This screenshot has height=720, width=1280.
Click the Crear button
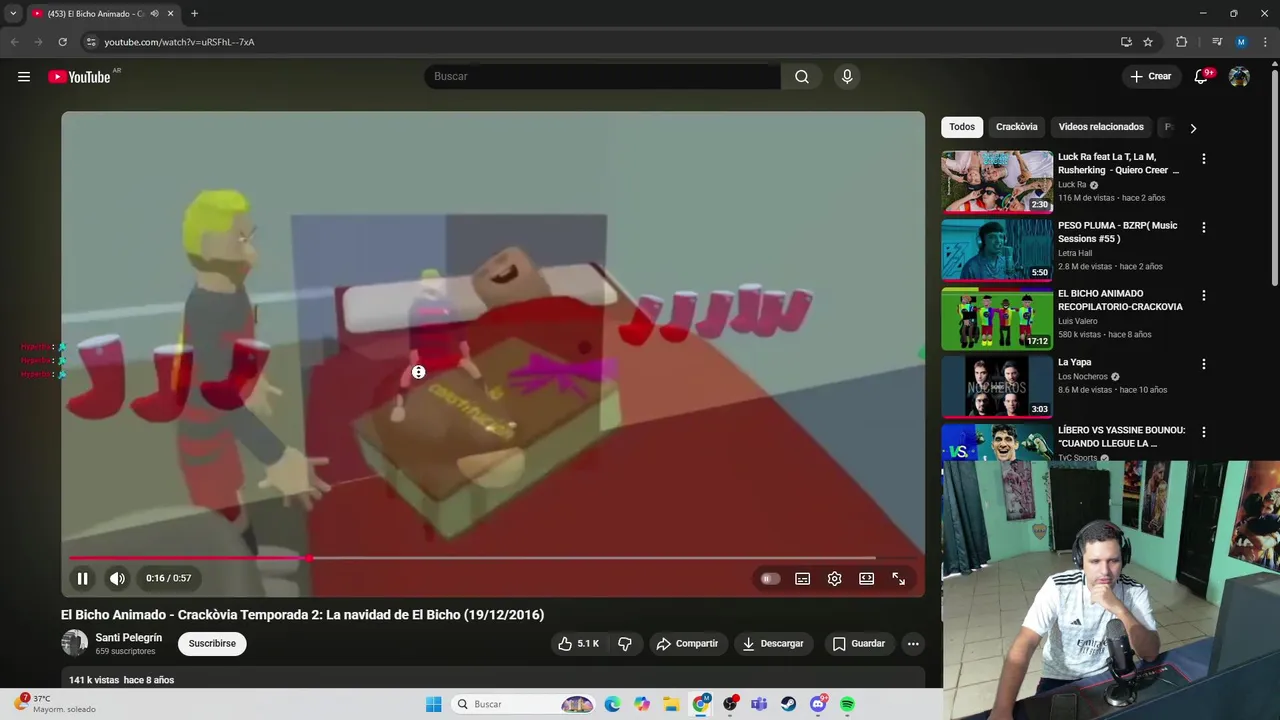coord(1150,76)
